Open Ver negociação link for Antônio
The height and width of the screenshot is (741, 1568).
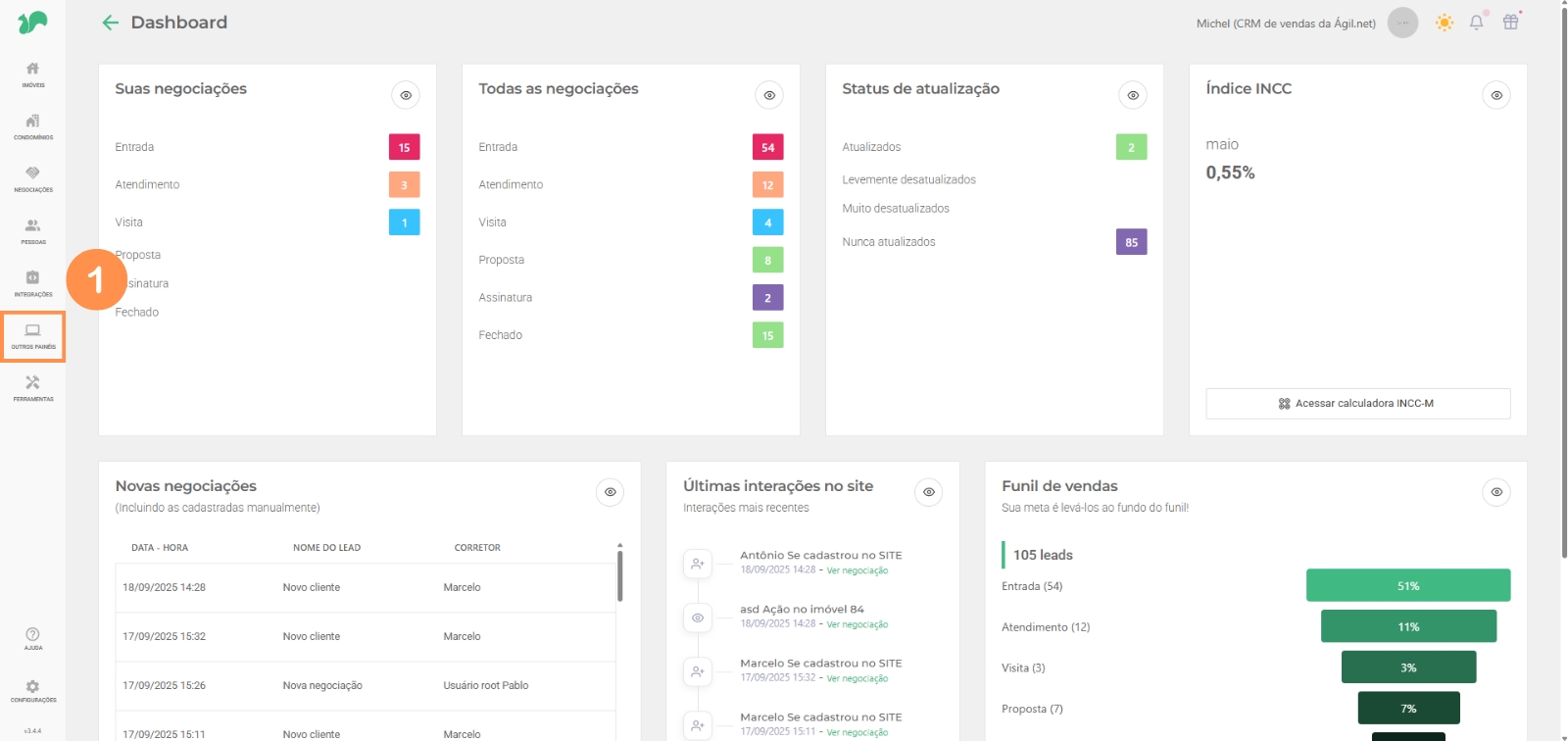point(857,570)
